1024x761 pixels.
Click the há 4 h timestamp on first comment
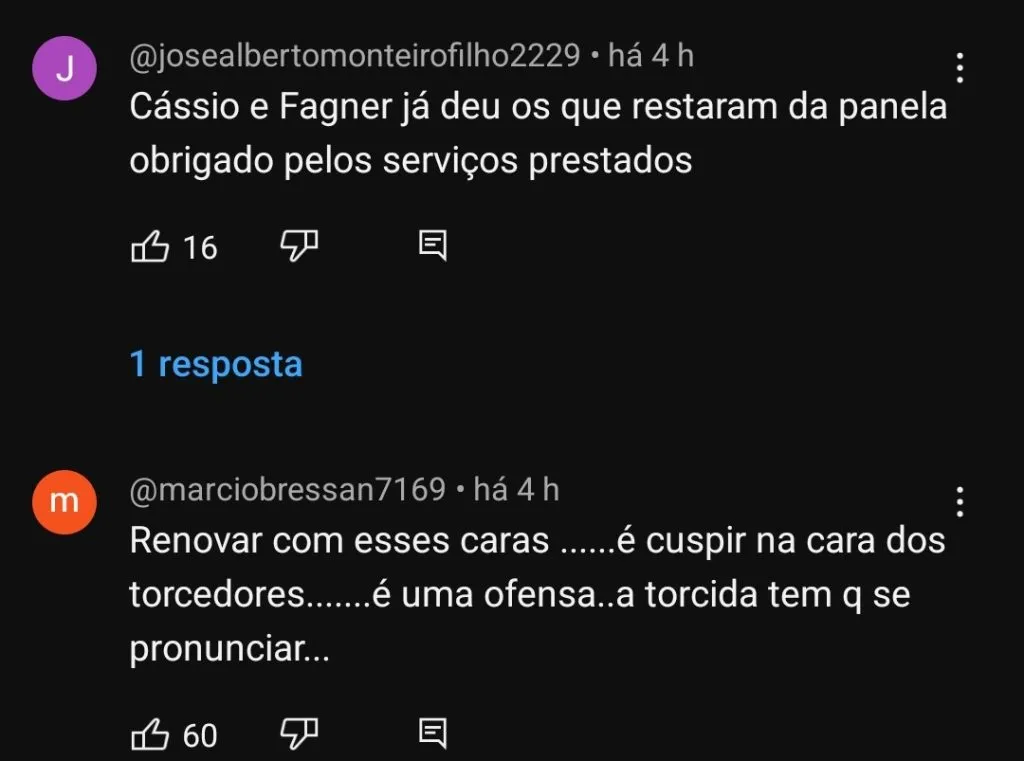(x=649, y=57)
